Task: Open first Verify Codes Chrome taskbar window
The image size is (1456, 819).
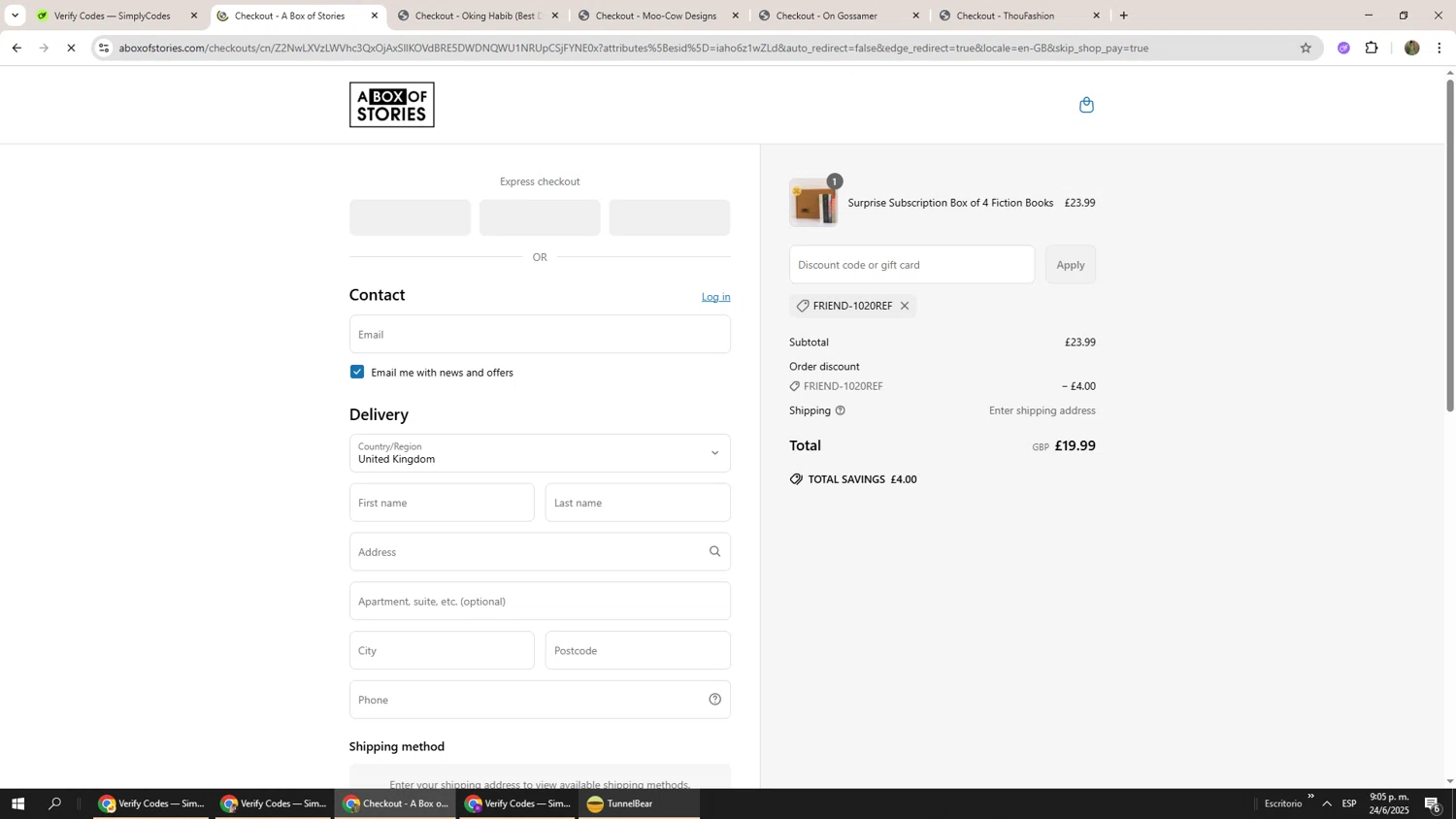Action: (151, 803)
